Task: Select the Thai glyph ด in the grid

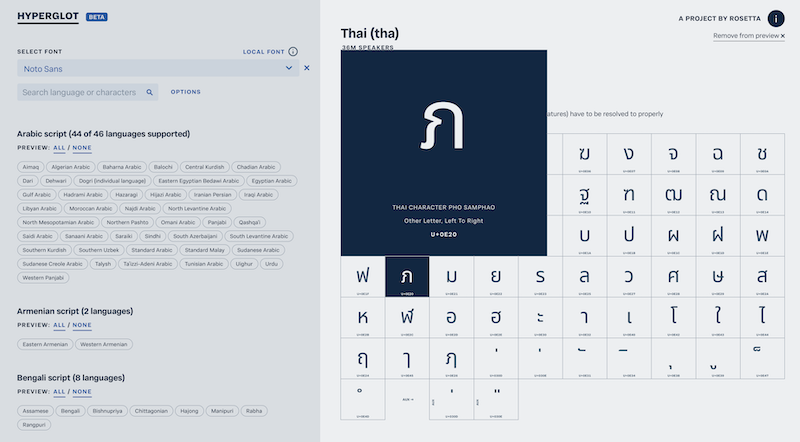Action: [762, 195]
